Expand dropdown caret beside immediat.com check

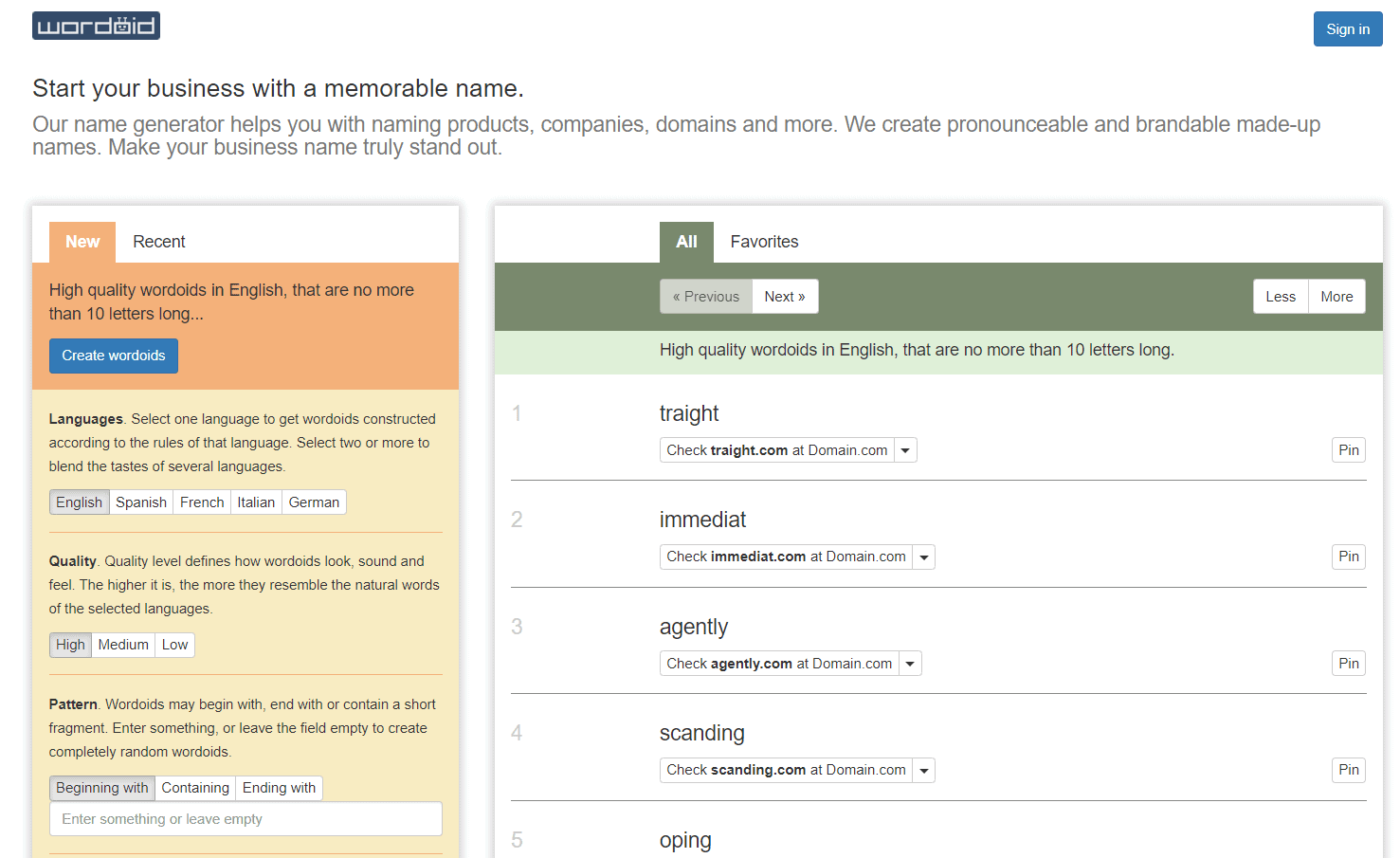click(923, 557)
